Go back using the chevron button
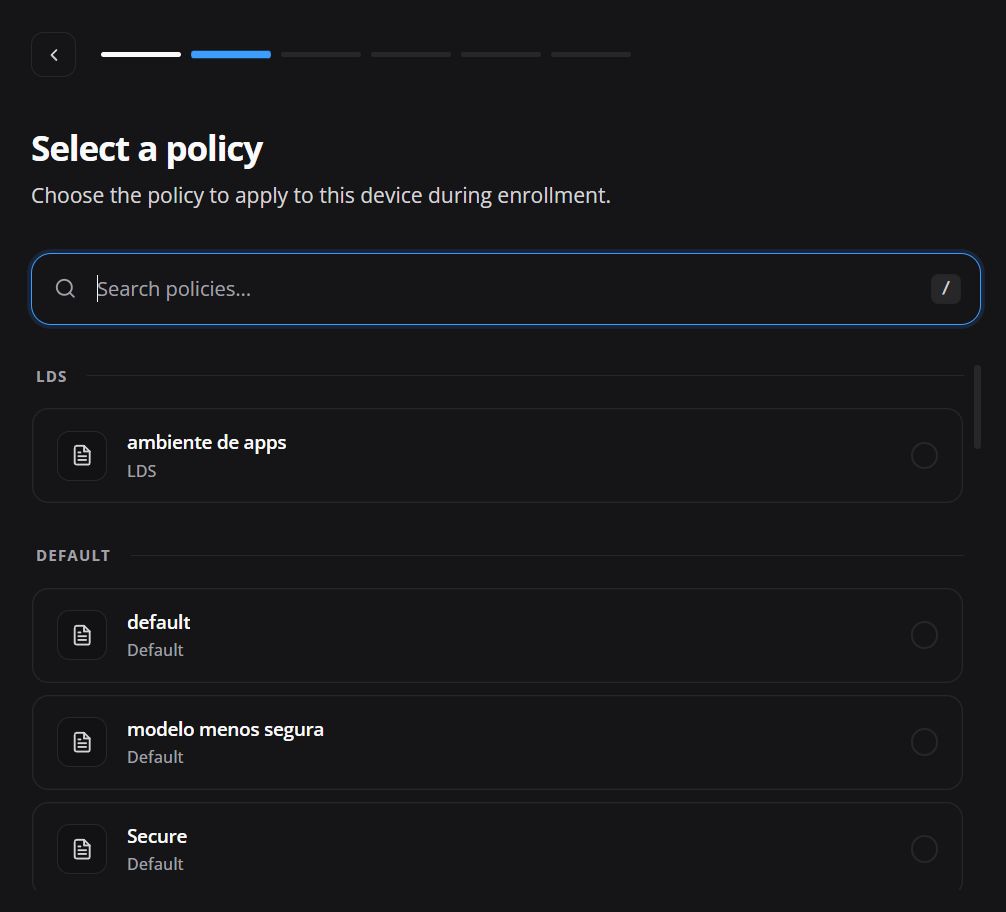This screenshot has width=1006, height=912. (x=54, y=55)
